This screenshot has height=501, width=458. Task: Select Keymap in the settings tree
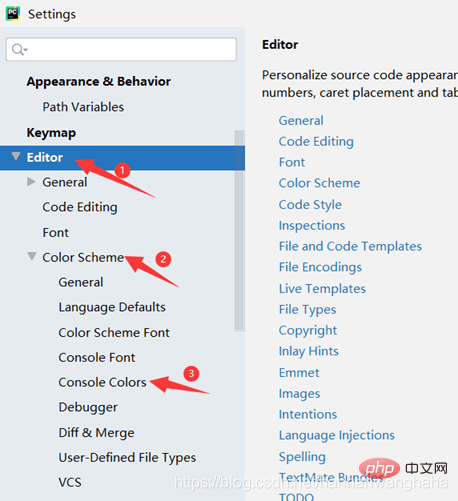pos(51,133)
